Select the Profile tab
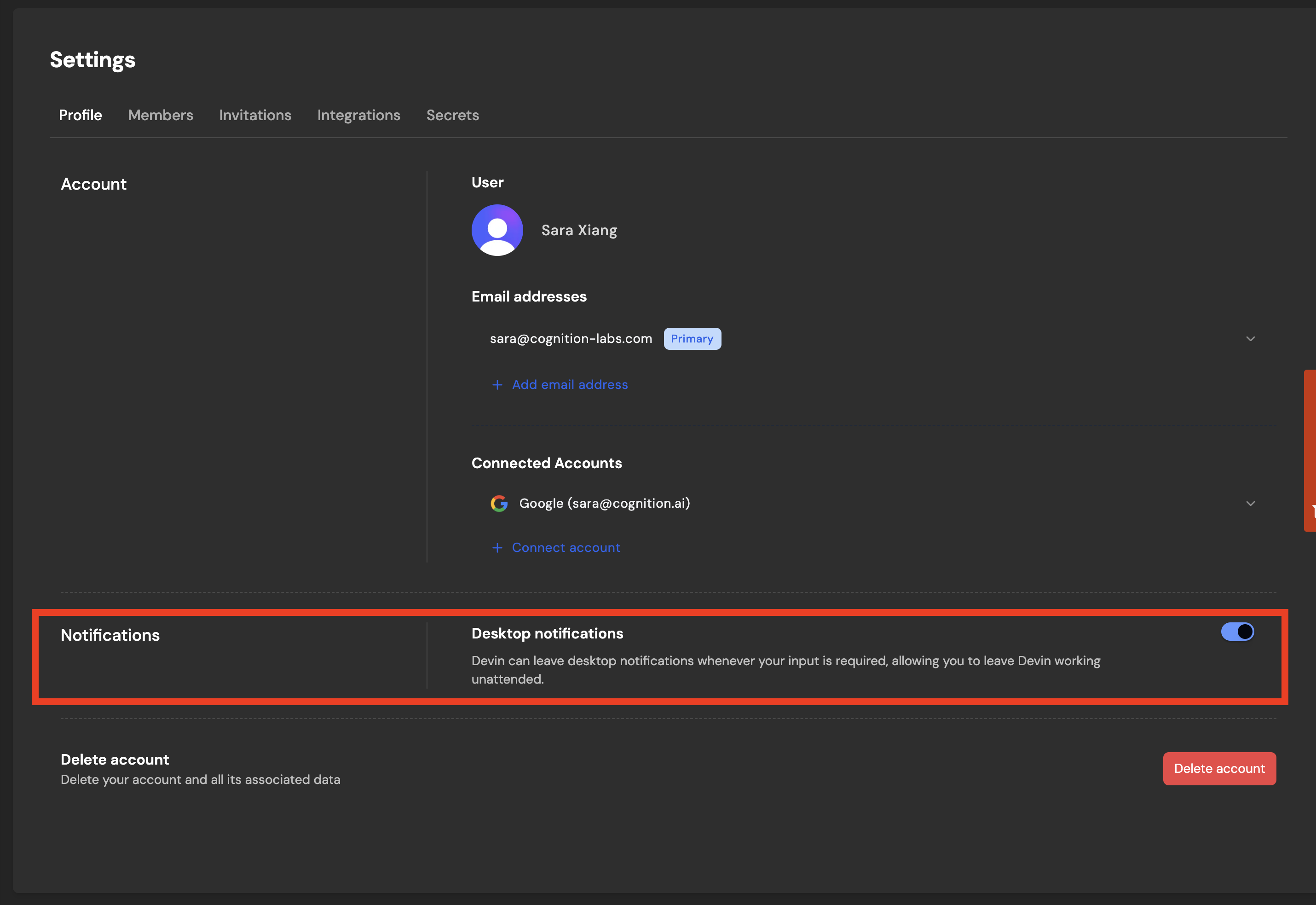Viewport: 1316px width, 905px height. point(81,115)
